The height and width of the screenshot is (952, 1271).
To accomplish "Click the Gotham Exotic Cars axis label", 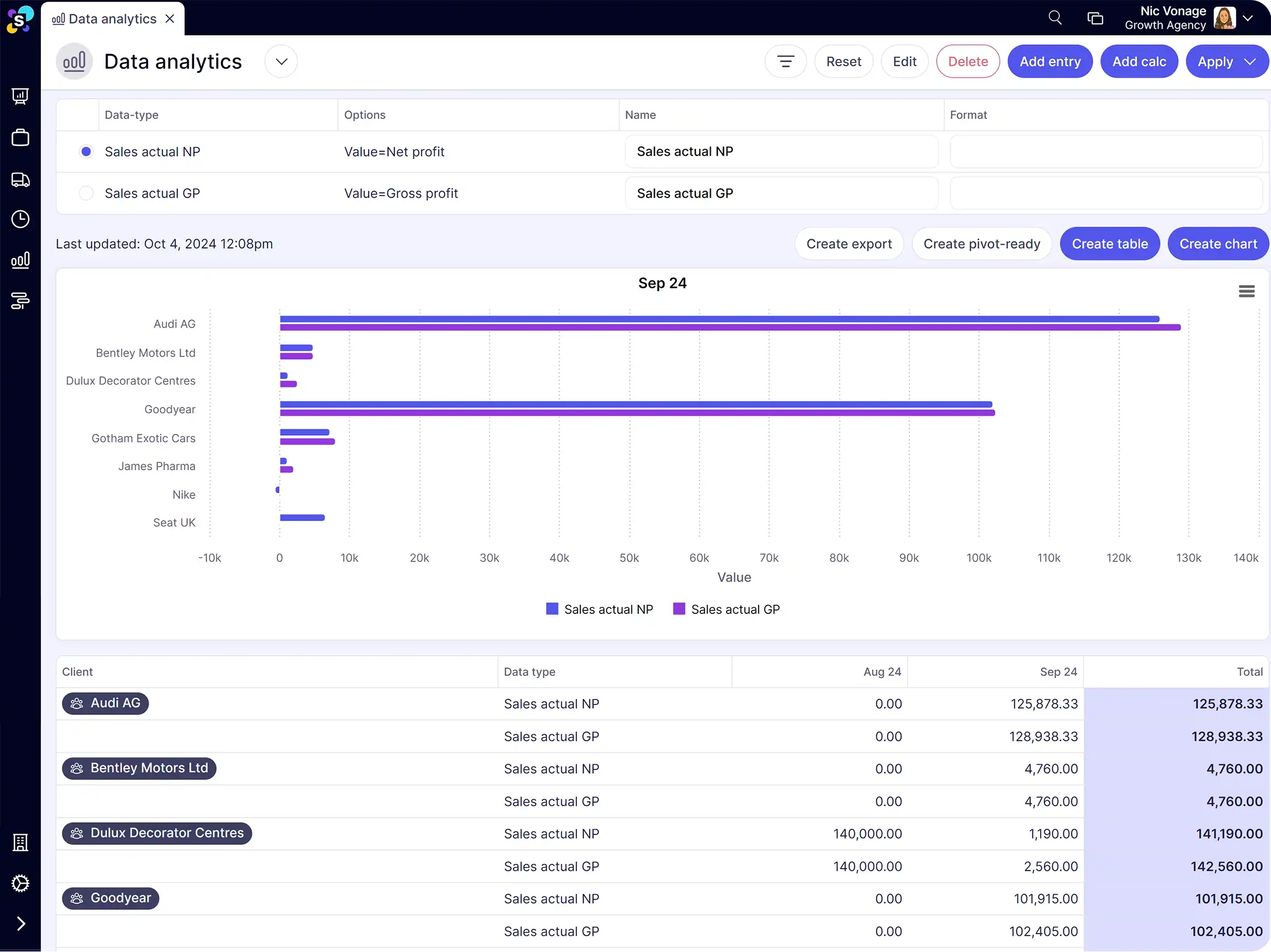I will point(144,438).
